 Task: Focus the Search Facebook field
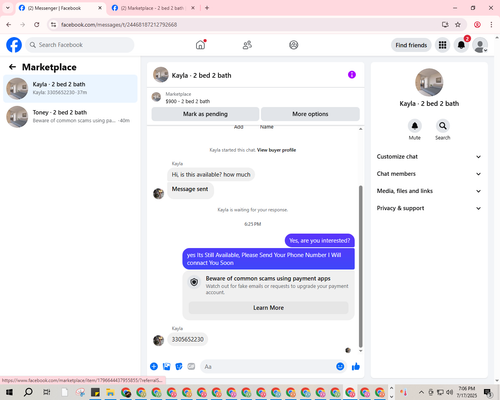point(80,45)
